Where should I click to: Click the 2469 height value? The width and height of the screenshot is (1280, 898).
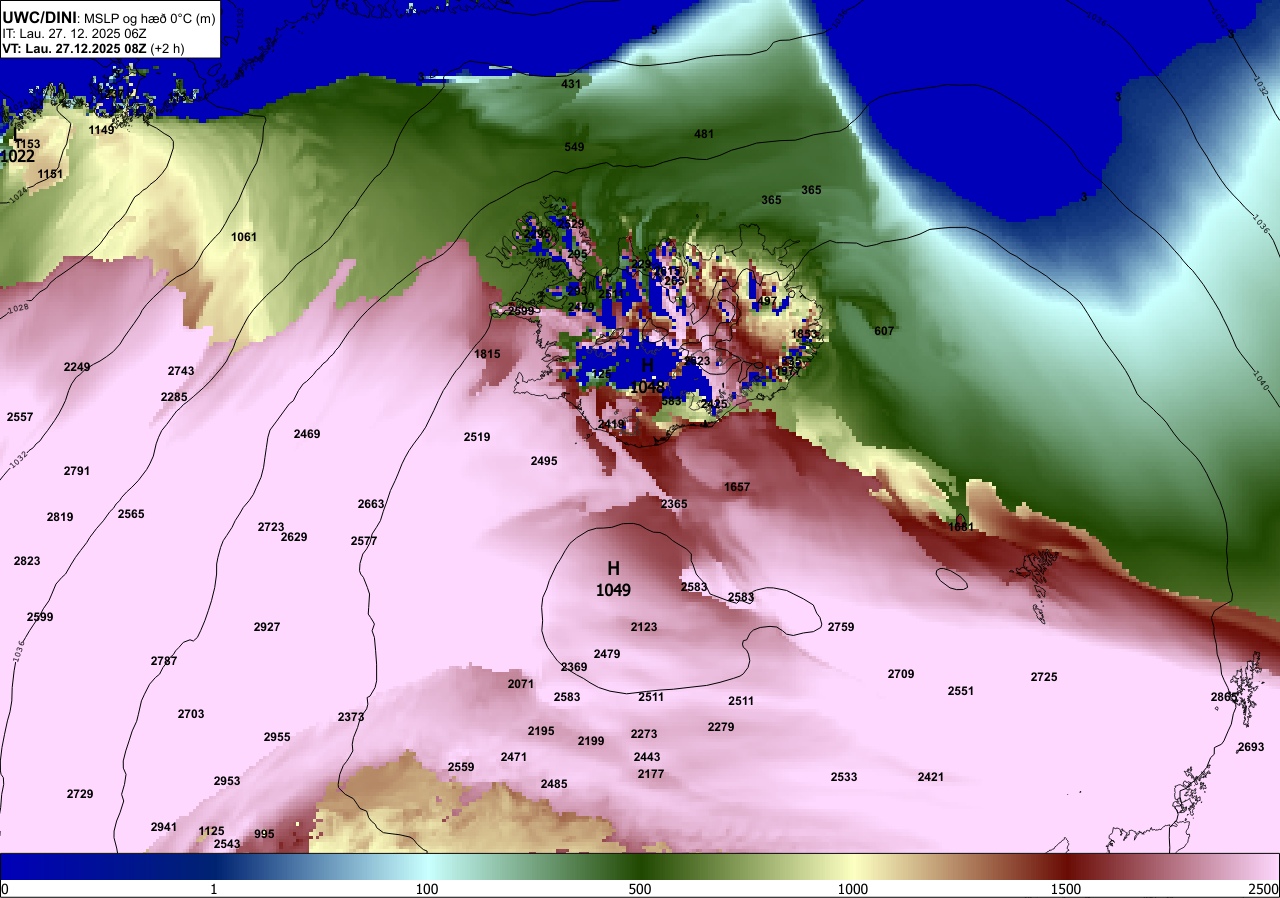click(307, 434)
